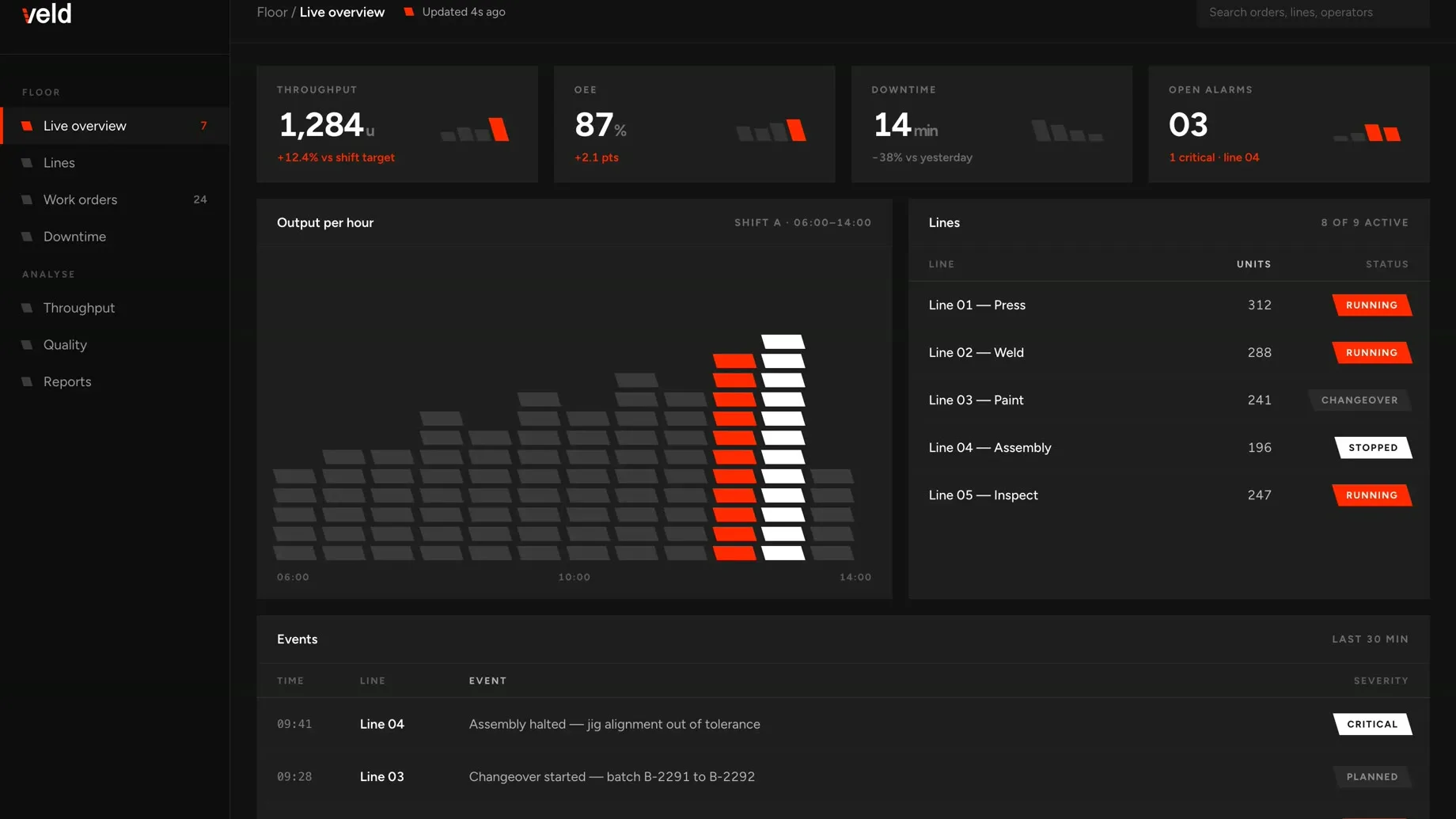Image resolution: width=1456 pixels, height=819 pixels.
Task: Click the Open Alarms card sparkline
Action: (x=1367, y=132)
